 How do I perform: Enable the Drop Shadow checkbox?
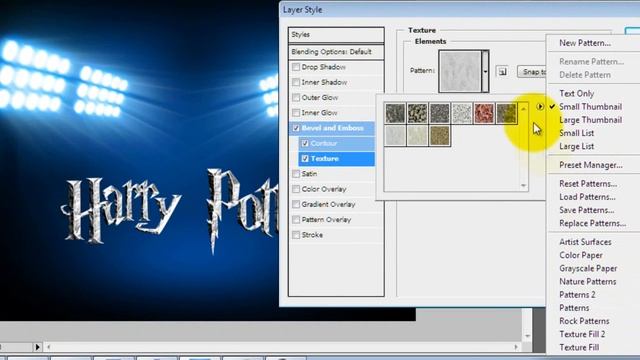(x=296, y=67)
